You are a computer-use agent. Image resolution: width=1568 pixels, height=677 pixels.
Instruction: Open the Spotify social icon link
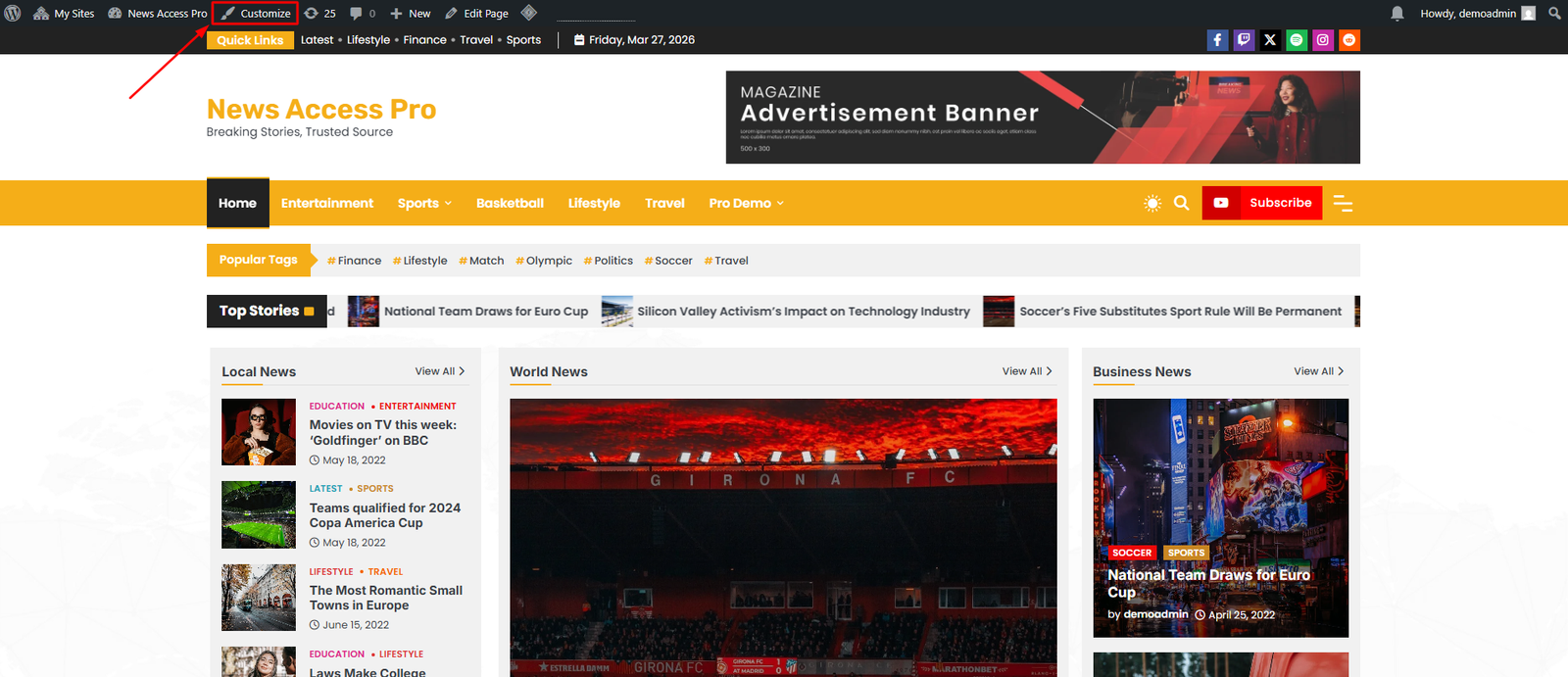tap(1297, 40)
